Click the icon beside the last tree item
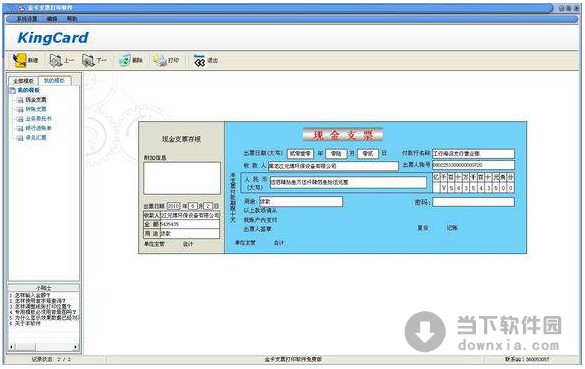 pyautogui.click(x=20, y=138)
